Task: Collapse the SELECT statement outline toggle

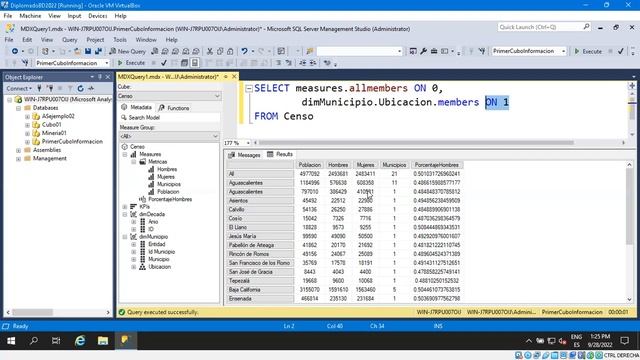Action: point(249,88)
